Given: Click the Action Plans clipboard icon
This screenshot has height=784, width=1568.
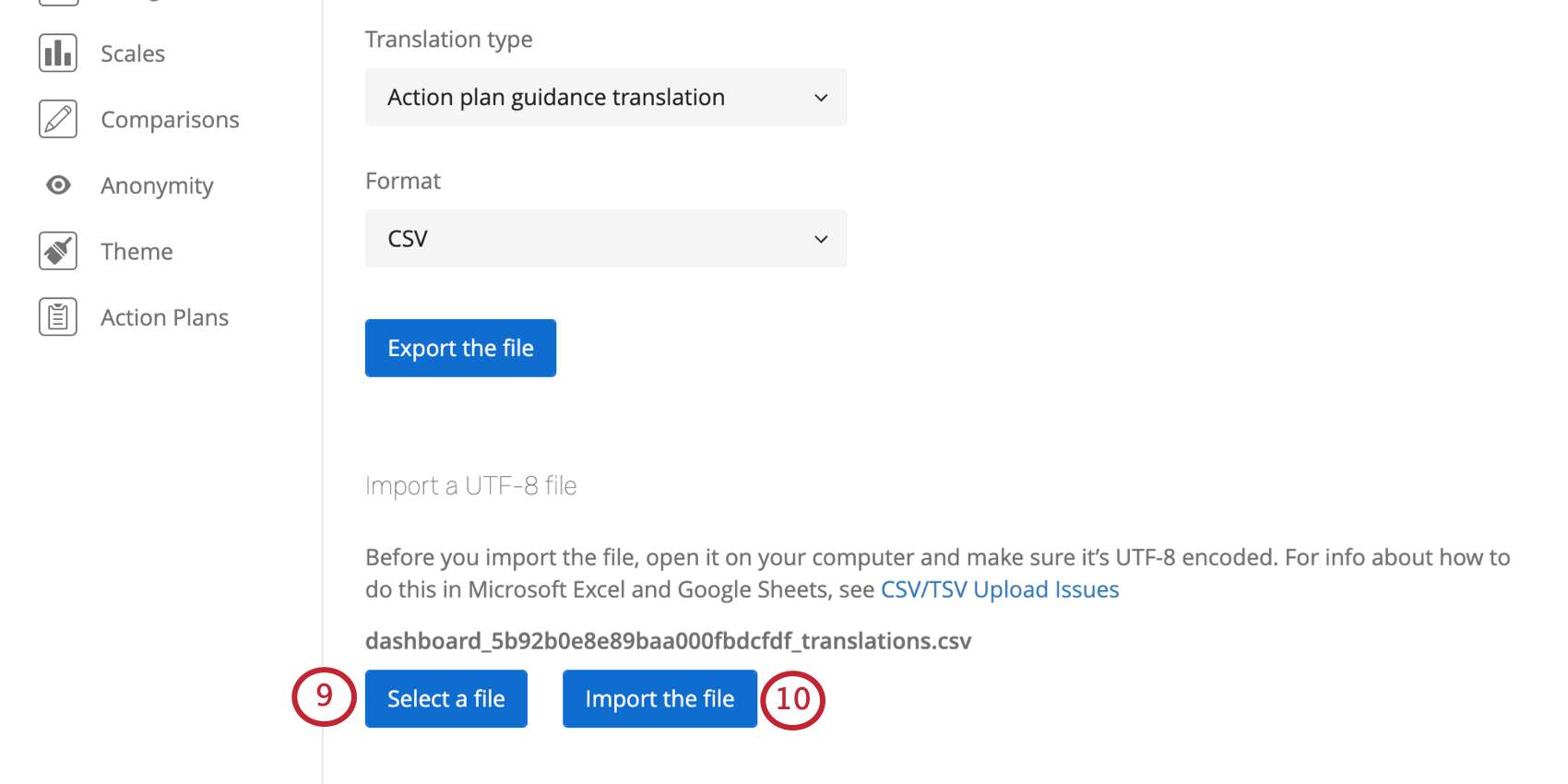Looking at the screenshot, I should pos(58,317).
